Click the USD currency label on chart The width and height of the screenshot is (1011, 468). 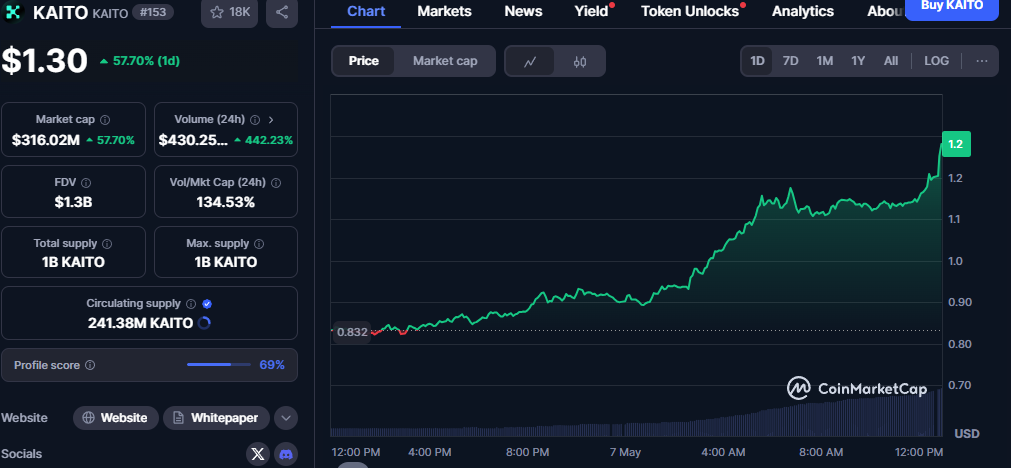pyautogui.click(x=967, y=433)
